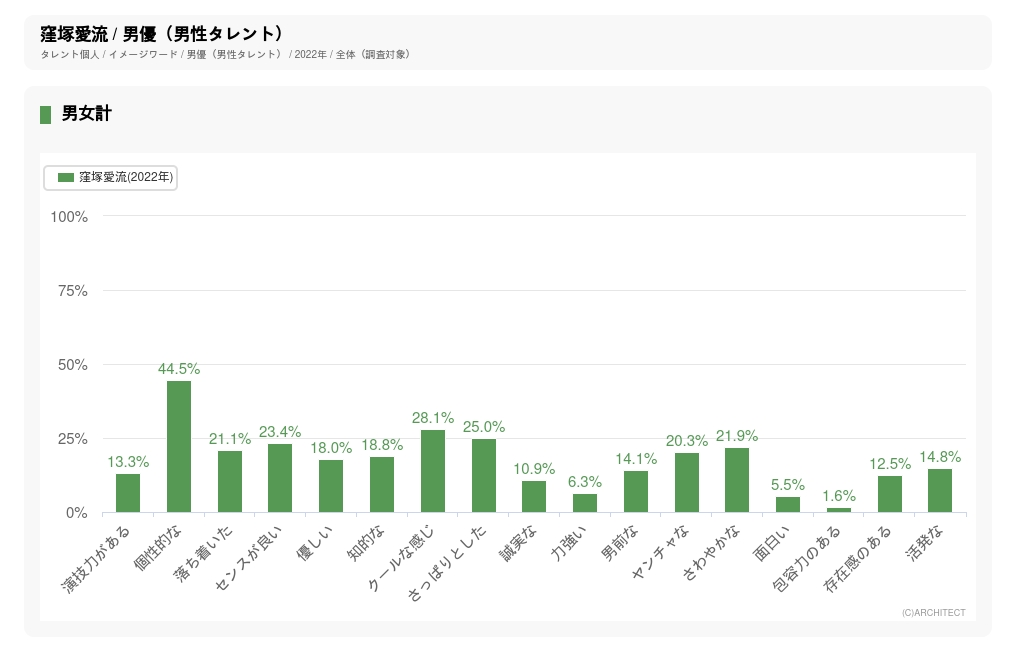Screen dimensions: 1024x653
Task: Select the 存在感のある bar at 12.5%
Action: [890, 494]
